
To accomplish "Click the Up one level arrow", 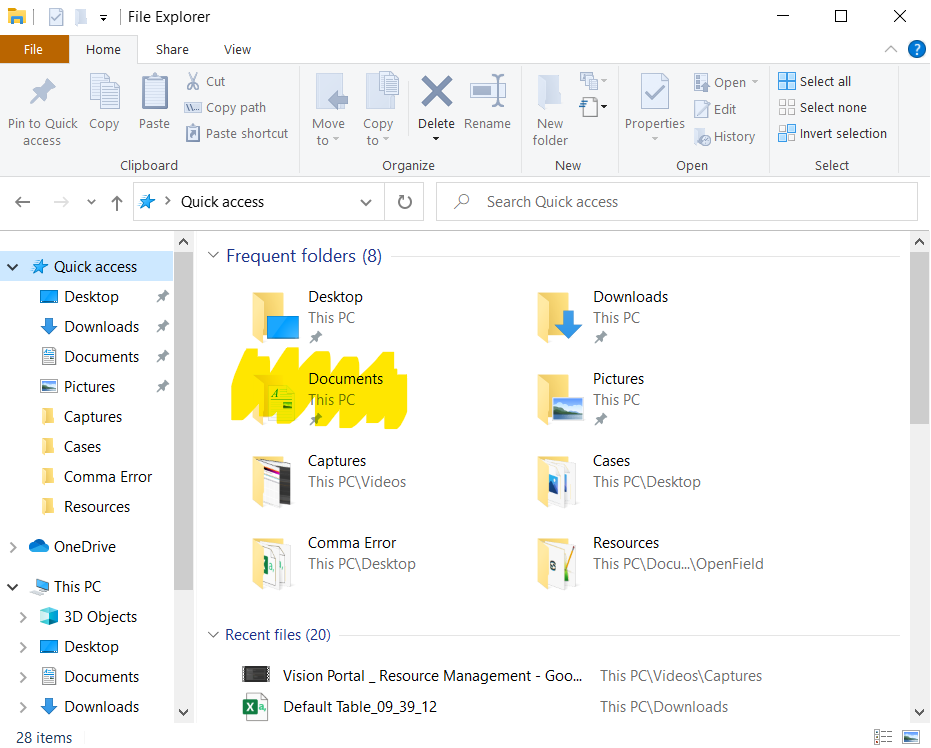I will click(x=117, y=203).
